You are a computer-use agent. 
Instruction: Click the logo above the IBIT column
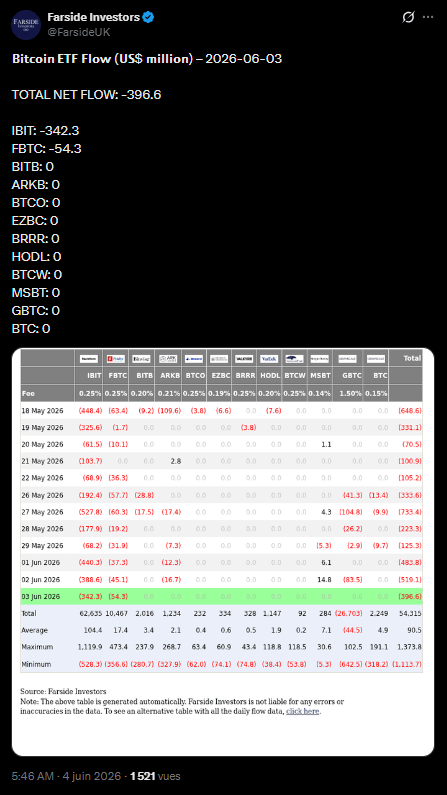coord(89,358)
